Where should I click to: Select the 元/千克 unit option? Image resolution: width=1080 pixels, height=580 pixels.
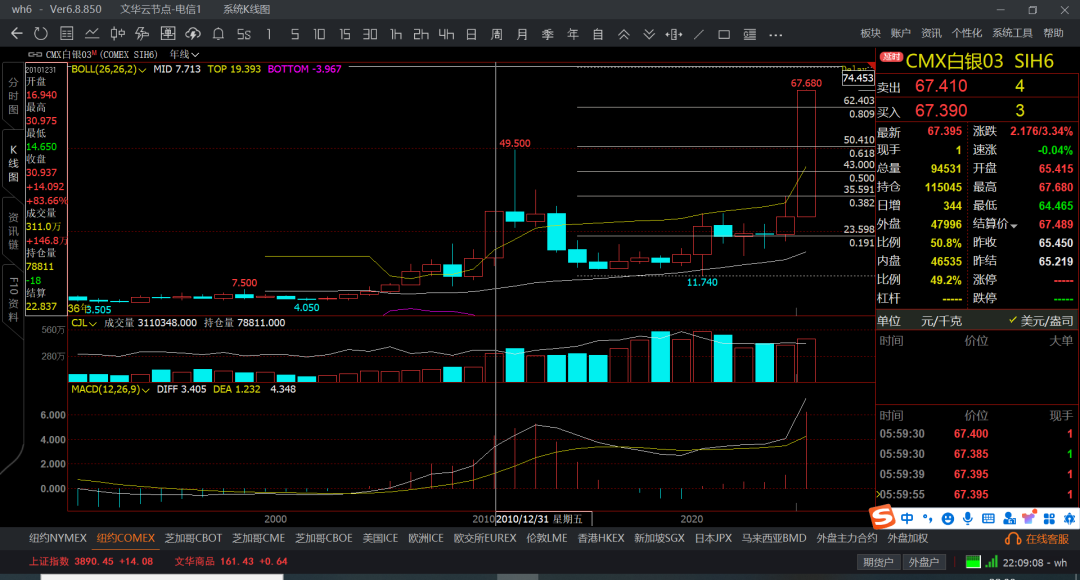[942, 321]
